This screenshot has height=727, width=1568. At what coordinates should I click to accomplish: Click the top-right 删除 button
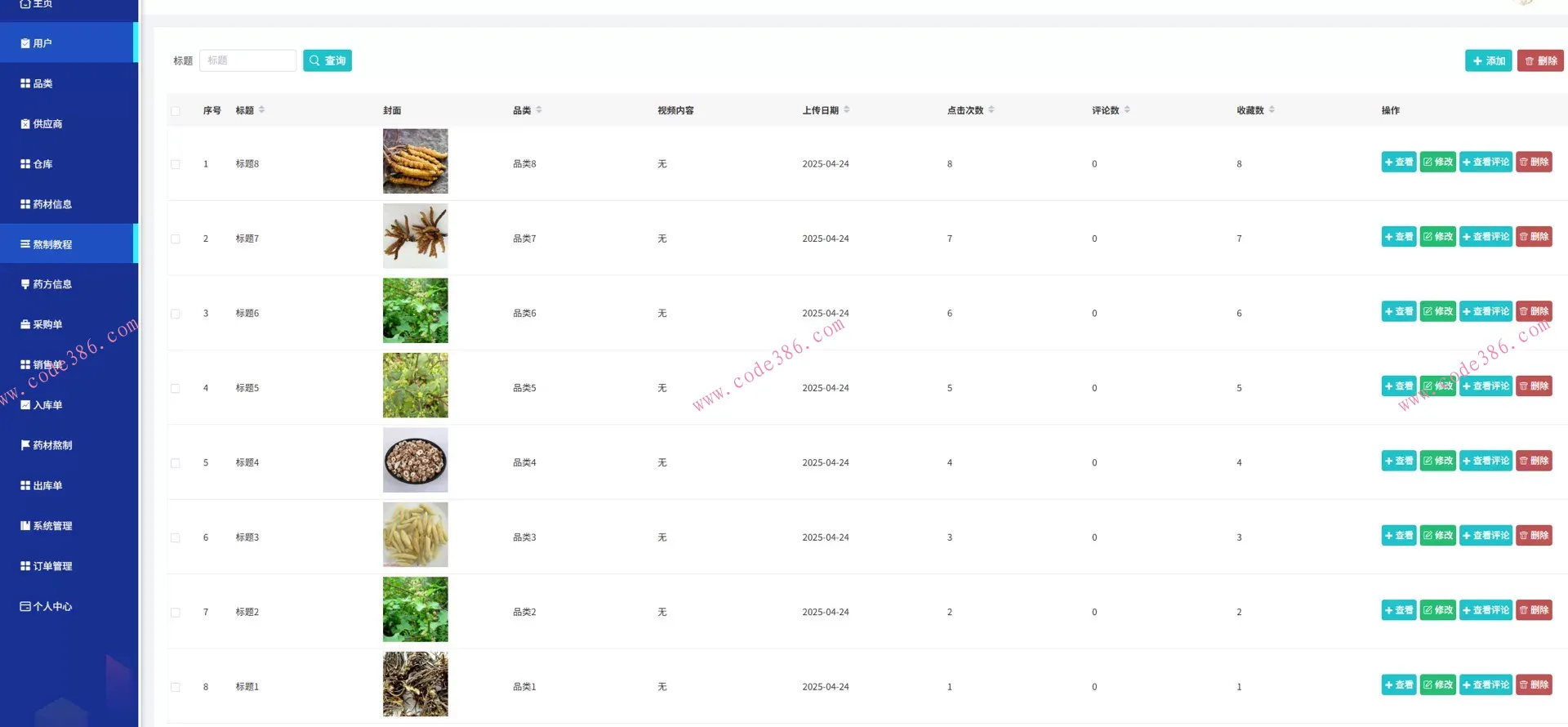[1540, 61]
